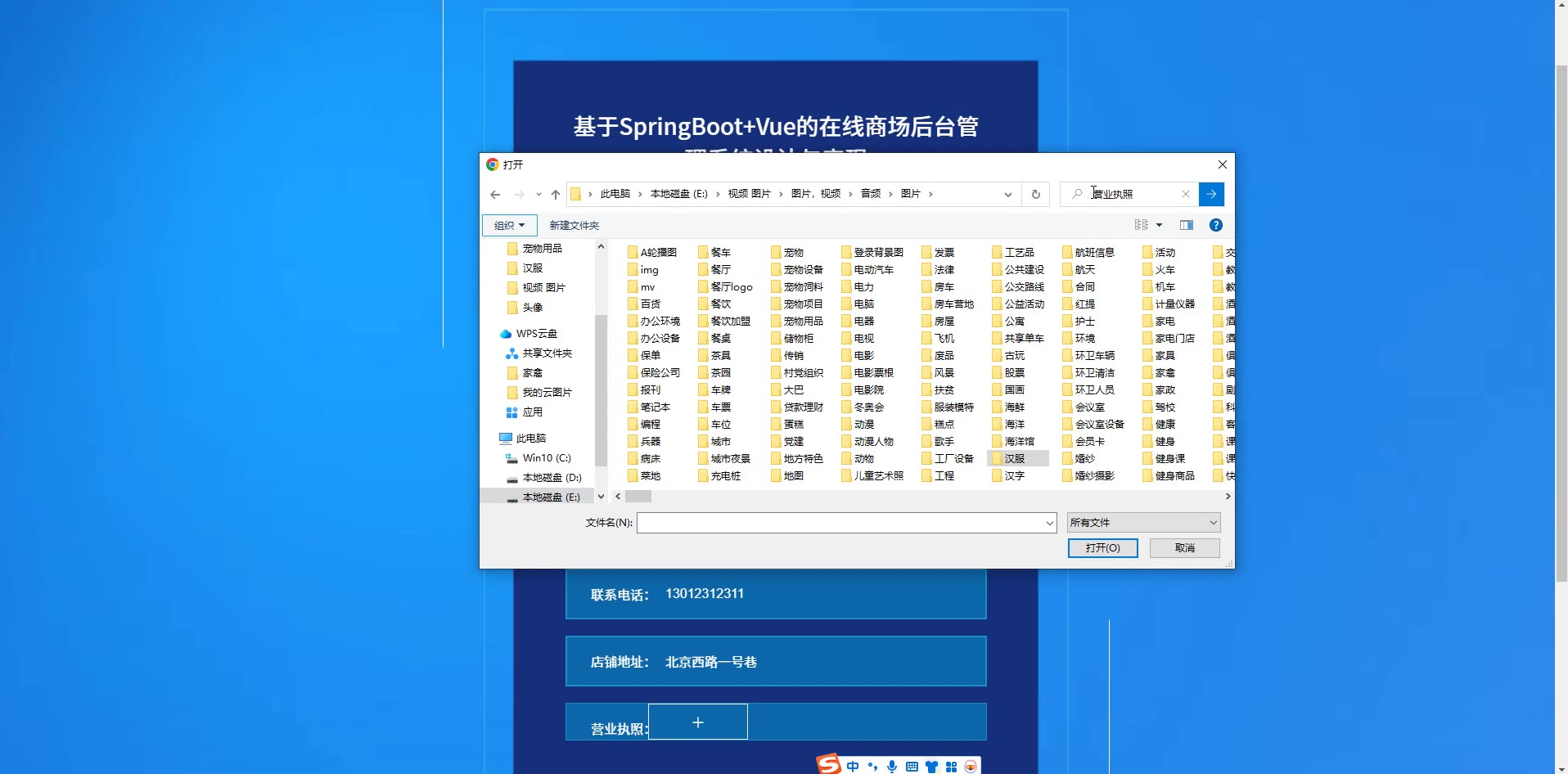
Task: Expand the view options dropdown arrow
Action: (1159, 225)
